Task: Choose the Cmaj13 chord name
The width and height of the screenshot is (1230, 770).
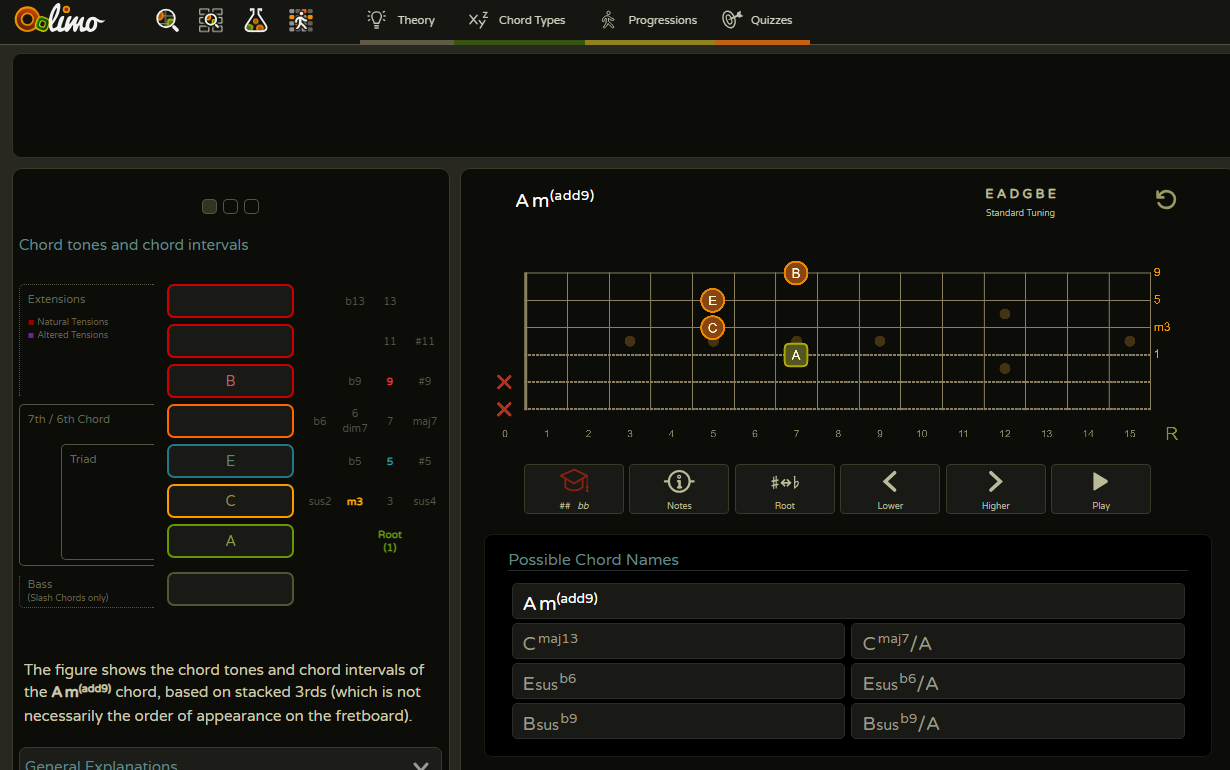Action: click(678, 641)
